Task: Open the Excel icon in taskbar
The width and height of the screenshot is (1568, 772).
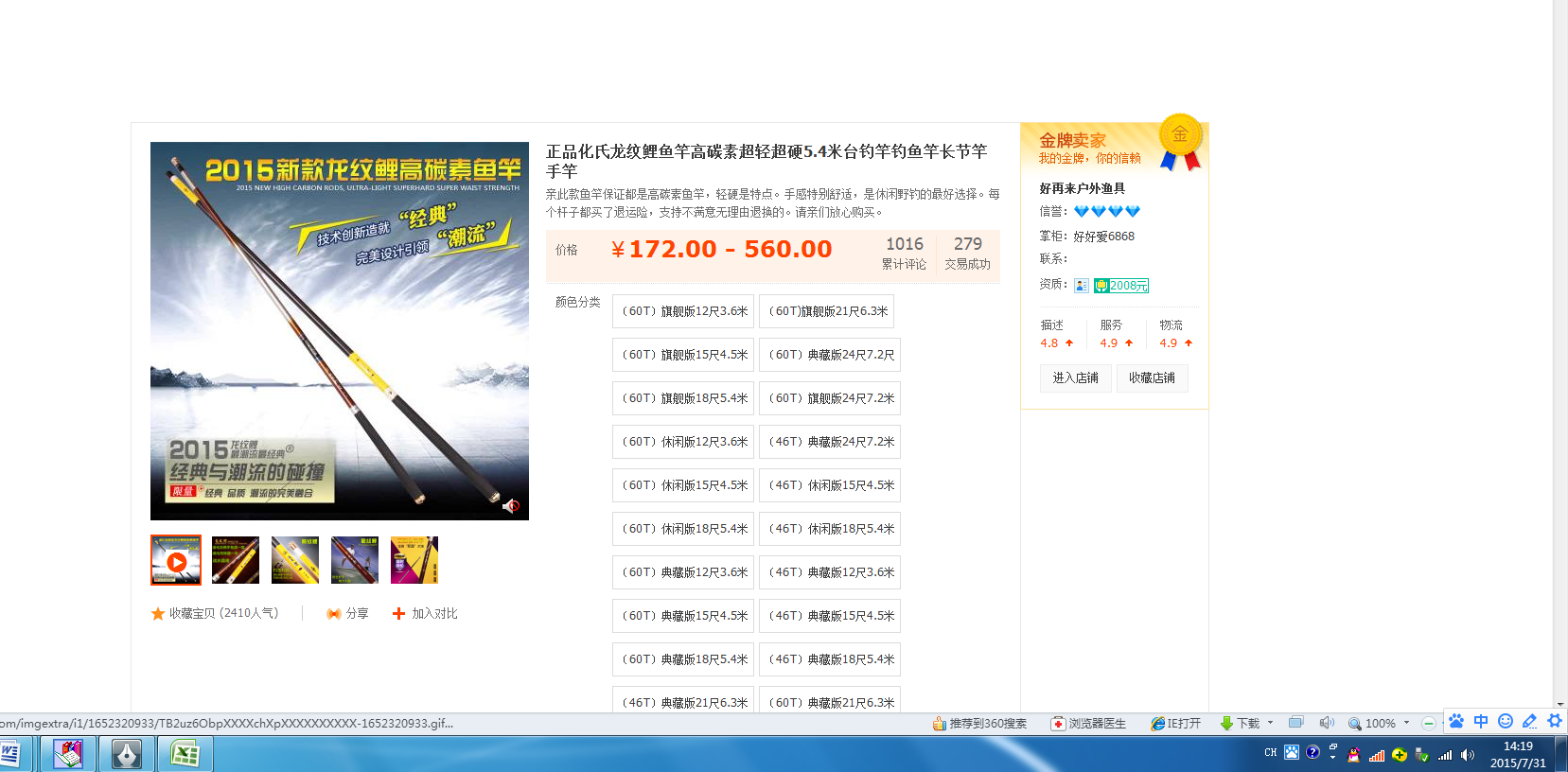Action: [185, 754]
